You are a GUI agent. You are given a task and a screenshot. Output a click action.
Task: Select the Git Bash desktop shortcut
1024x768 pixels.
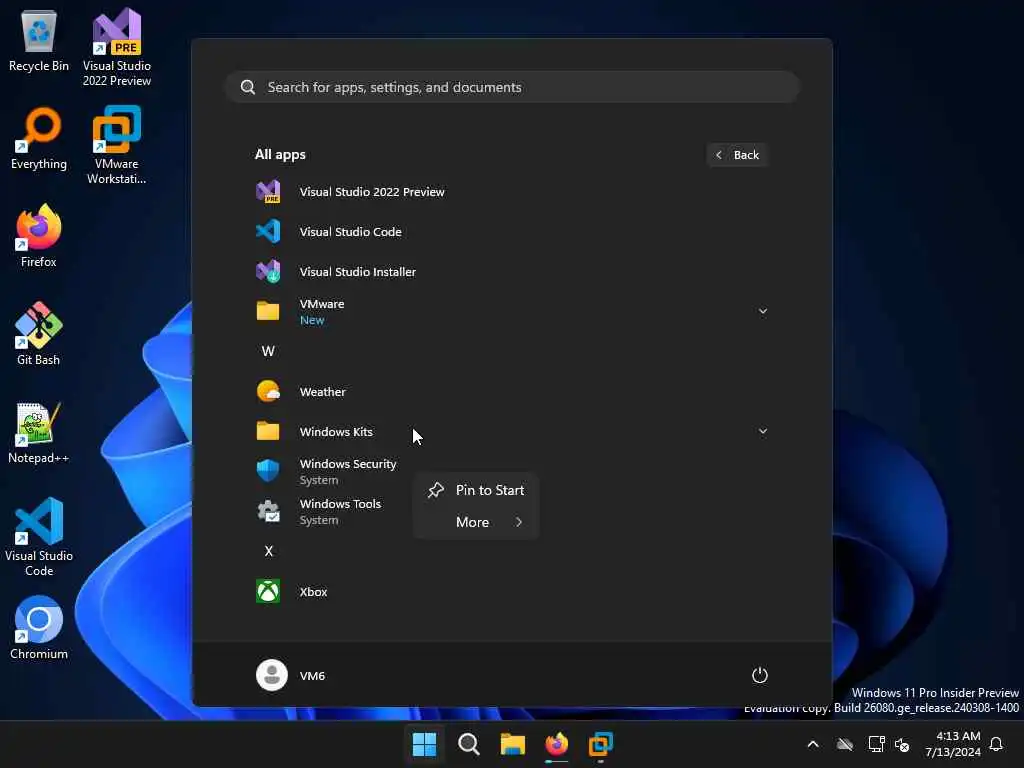39,334
